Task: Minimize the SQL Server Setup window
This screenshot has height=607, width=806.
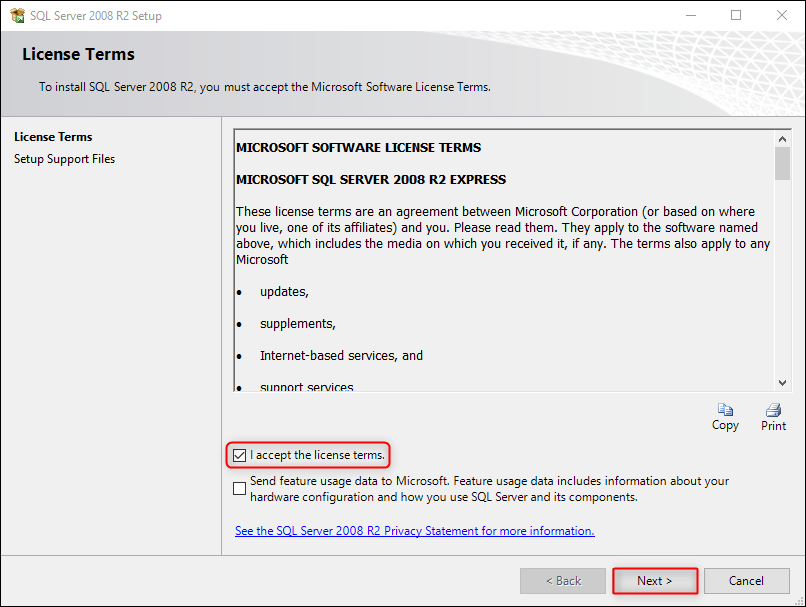Action: (691, 15)
